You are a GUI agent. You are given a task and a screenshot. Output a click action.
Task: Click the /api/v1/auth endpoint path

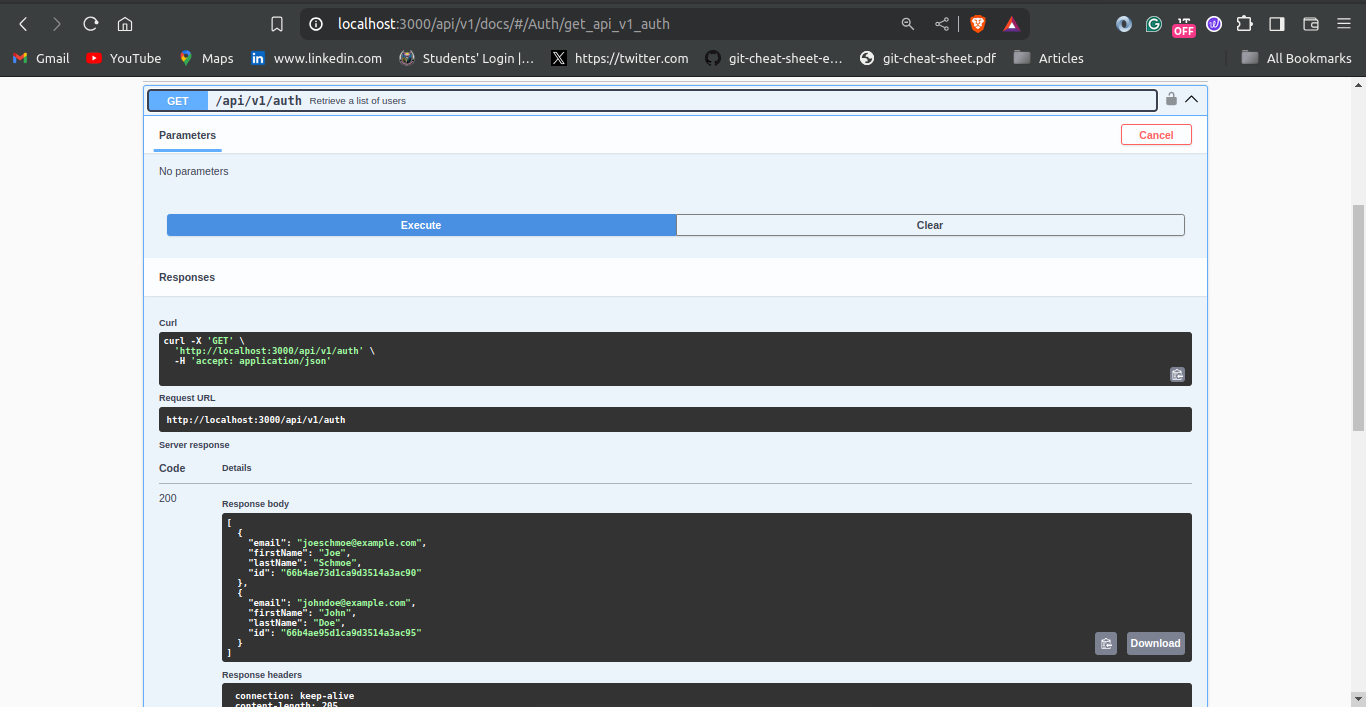tap(258, 101)
